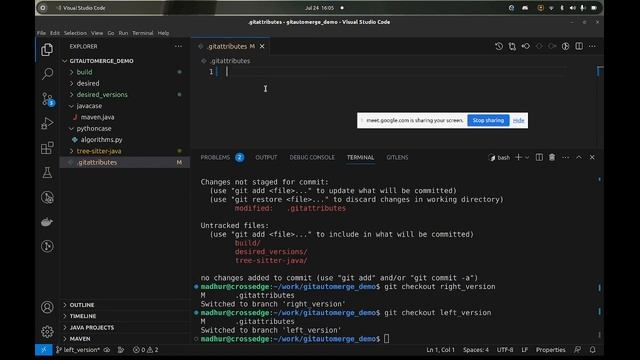Open the Testing flask view
The image size is (640, 360).
click(x=47, y=173)
